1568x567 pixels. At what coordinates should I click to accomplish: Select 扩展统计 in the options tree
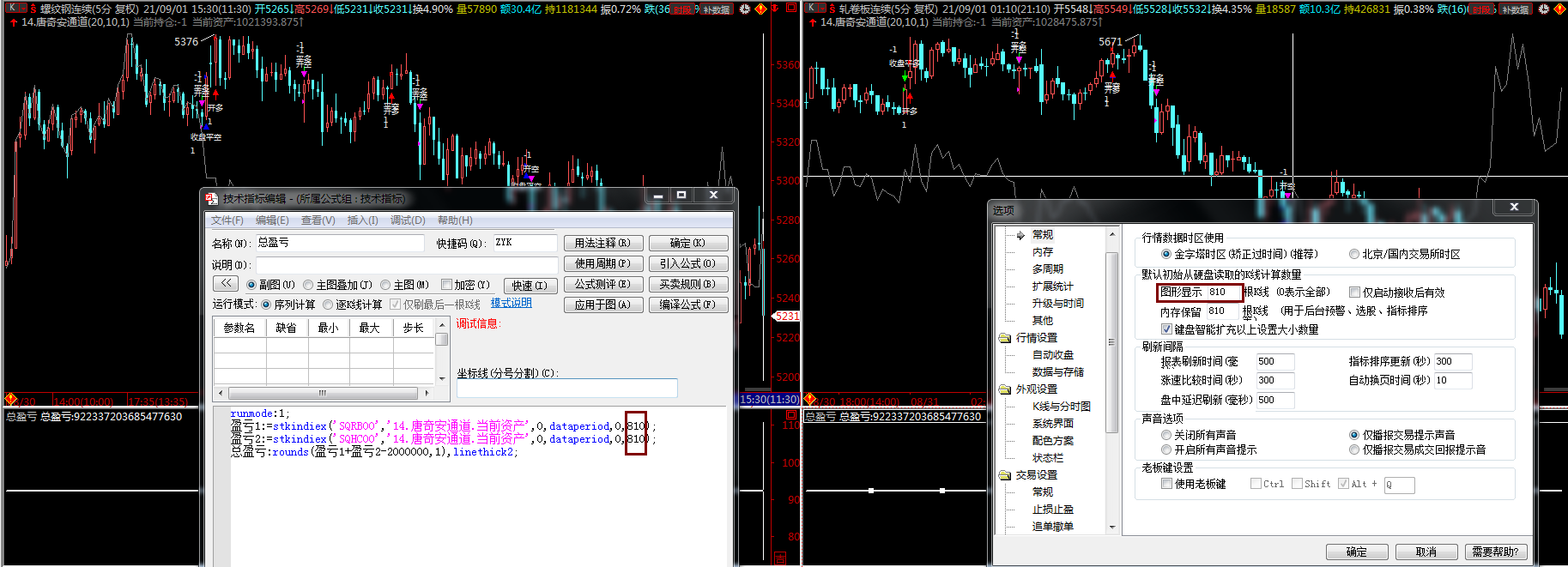(x=1053, y=287)
